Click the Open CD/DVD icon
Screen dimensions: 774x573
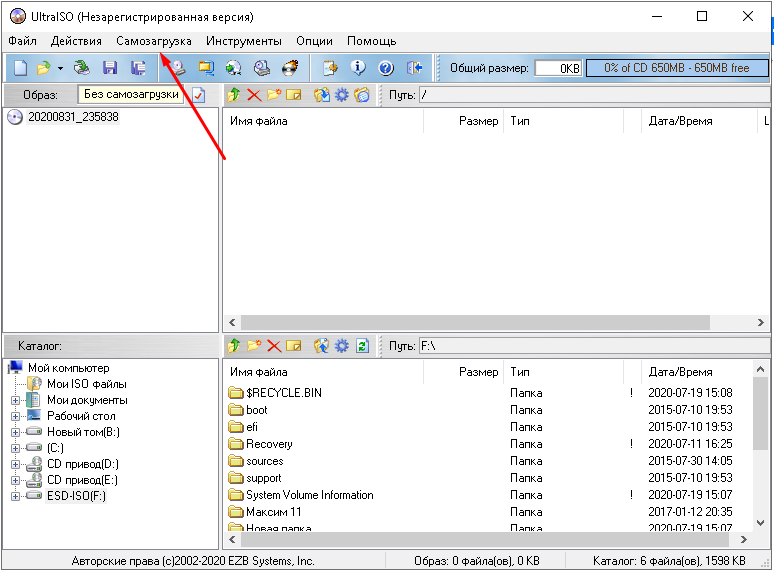click(81, 68)
